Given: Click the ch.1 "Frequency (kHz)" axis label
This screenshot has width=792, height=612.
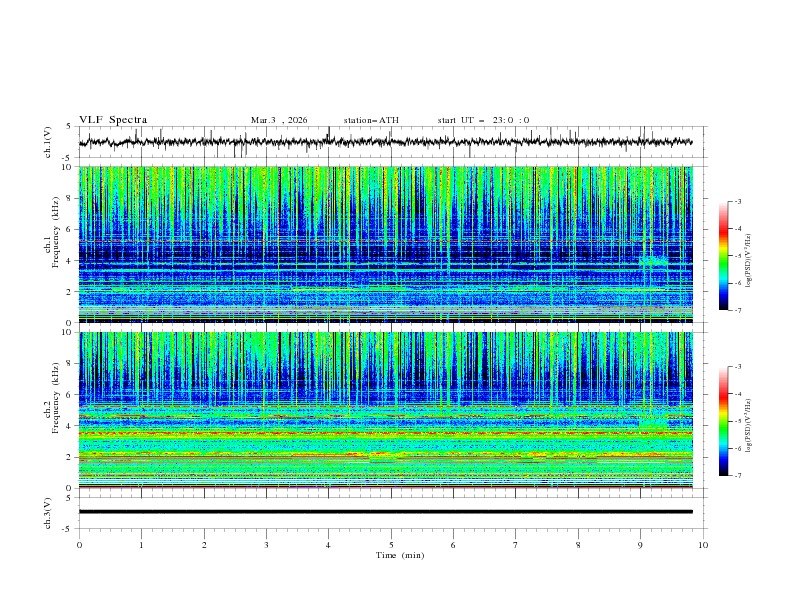Looking at the screenshot, I should pos(56,232).
